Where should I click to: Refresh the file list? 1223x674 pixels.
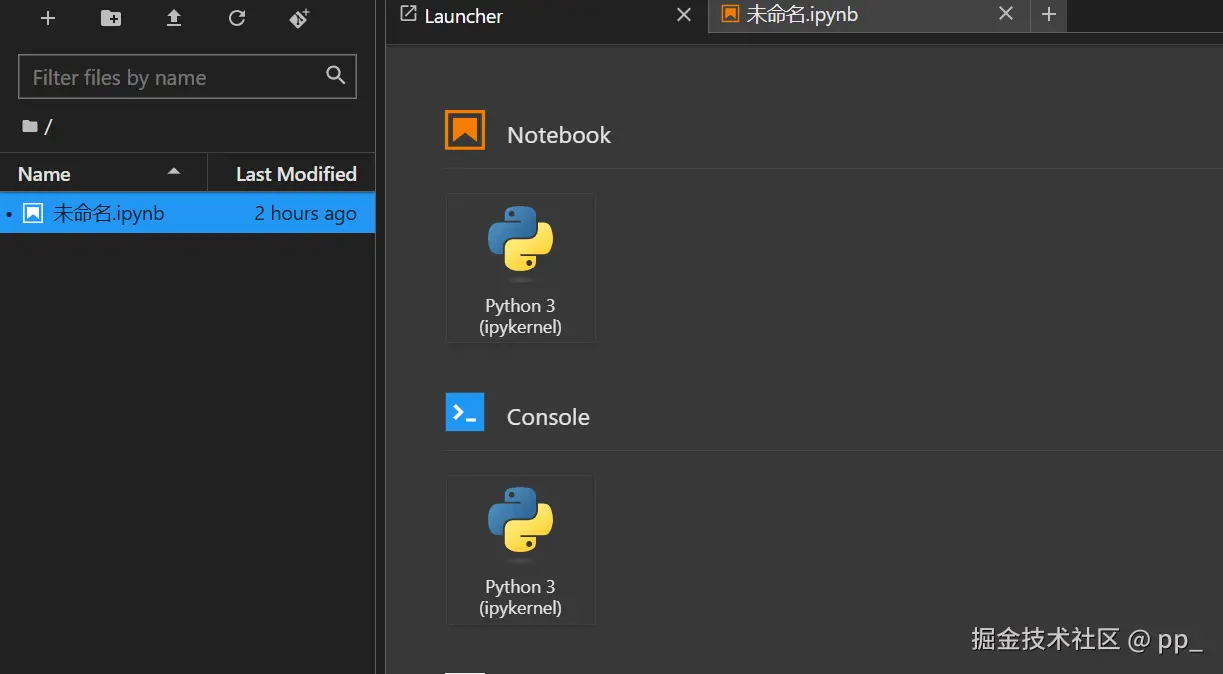click(237, 18)
